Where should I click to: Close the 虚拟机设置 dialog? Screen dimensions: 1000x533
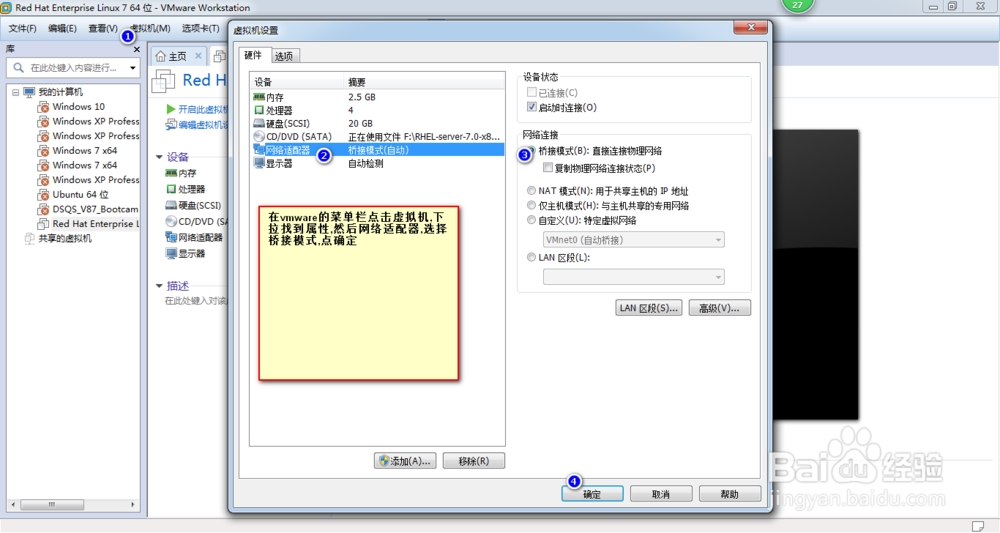tap(751, 27)
